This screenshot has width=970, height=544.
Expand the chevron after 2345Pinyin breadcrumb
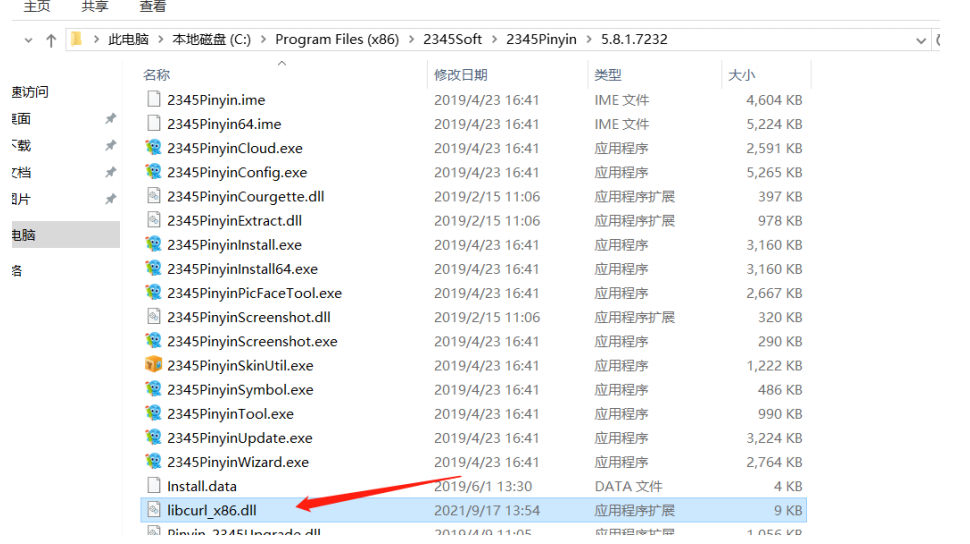(588, 40)
